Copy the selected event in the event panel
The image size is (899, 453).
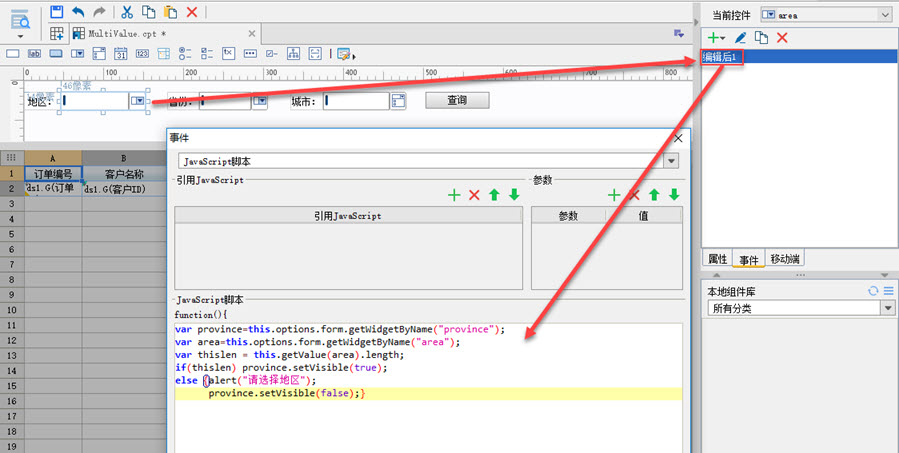click(761, 38)
